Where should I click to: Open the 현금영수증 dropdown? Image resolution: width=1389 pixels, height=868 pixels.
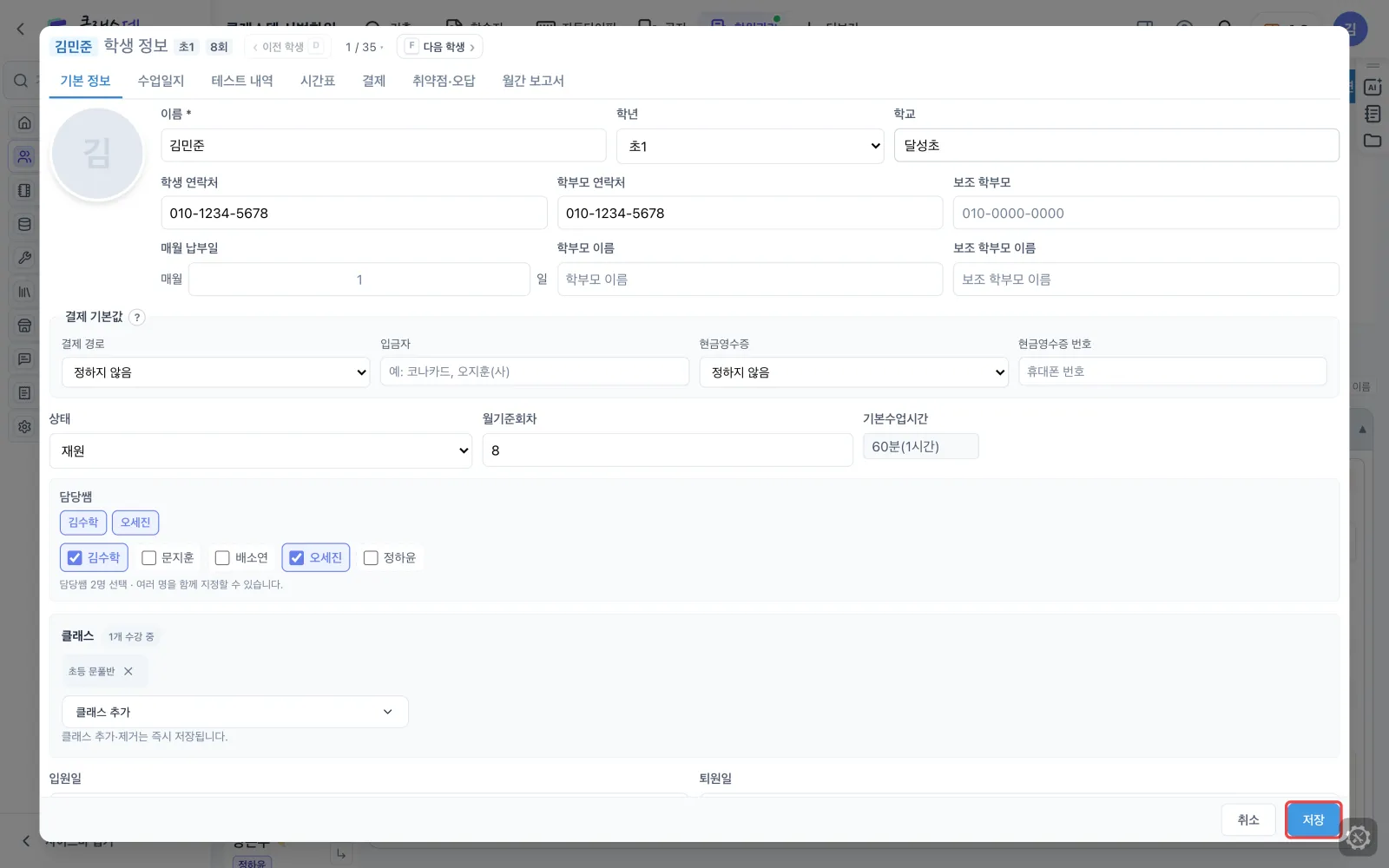[853, 372]
